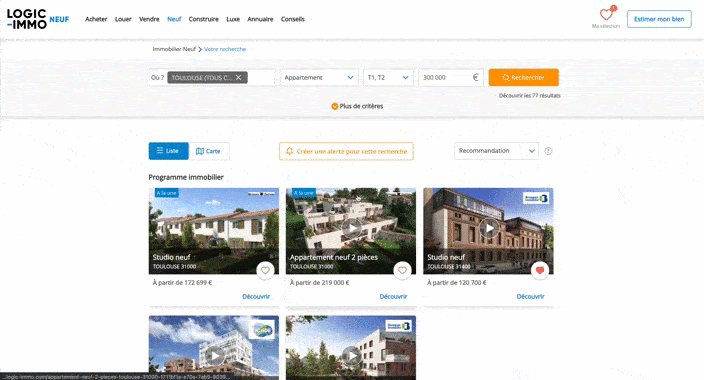Open the Appartement property type dropdown
704x380 pixels.
[319, 77]
